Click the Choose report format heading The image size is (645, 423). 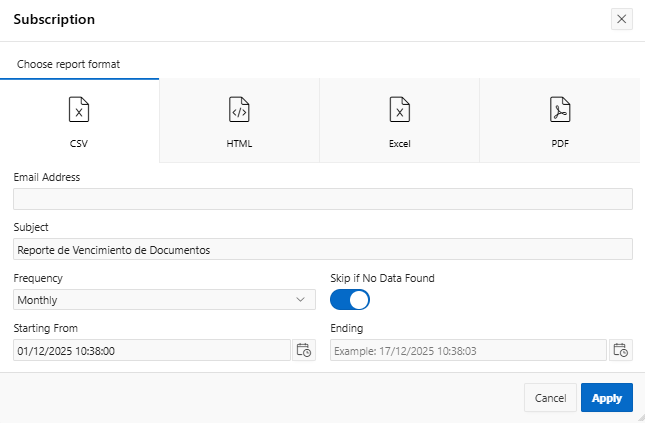tap(68, 64)
